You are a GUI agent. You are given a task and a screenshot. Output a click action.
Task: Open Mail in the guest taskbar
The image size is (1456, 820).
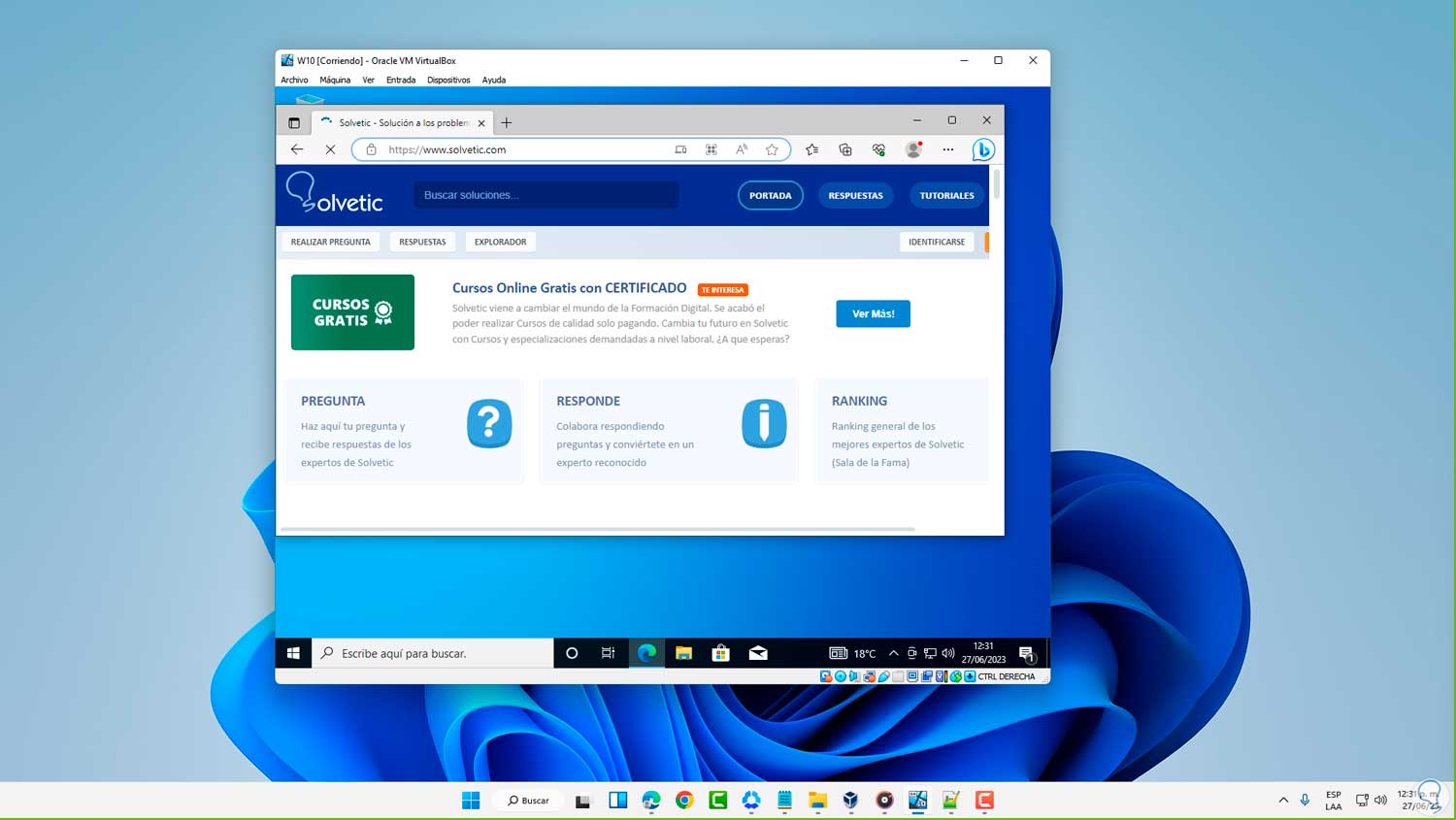(758, 653)
